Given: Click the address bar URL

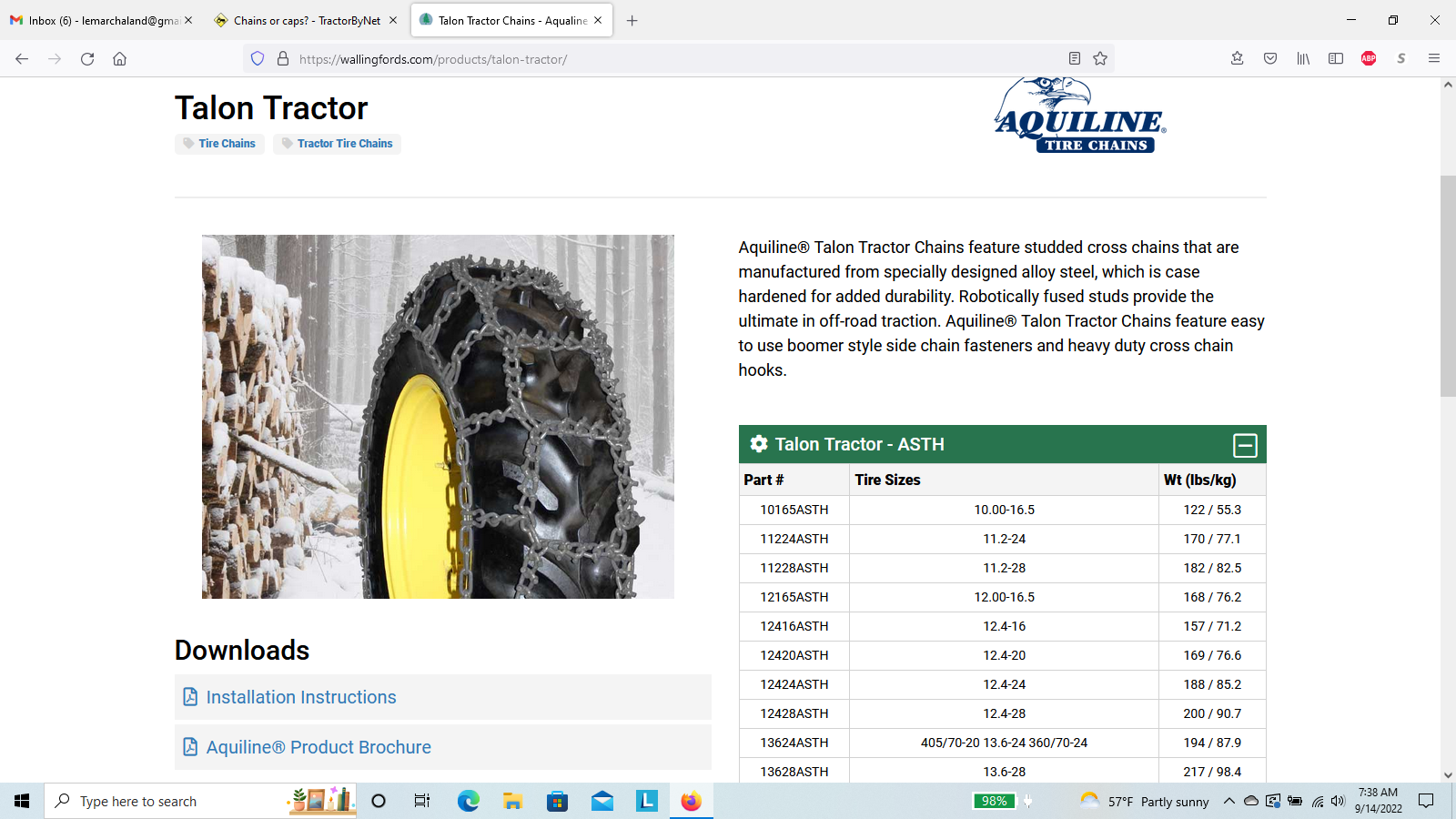Looking at the screenshot, I should pyautogui.click(x=433, y=59).
